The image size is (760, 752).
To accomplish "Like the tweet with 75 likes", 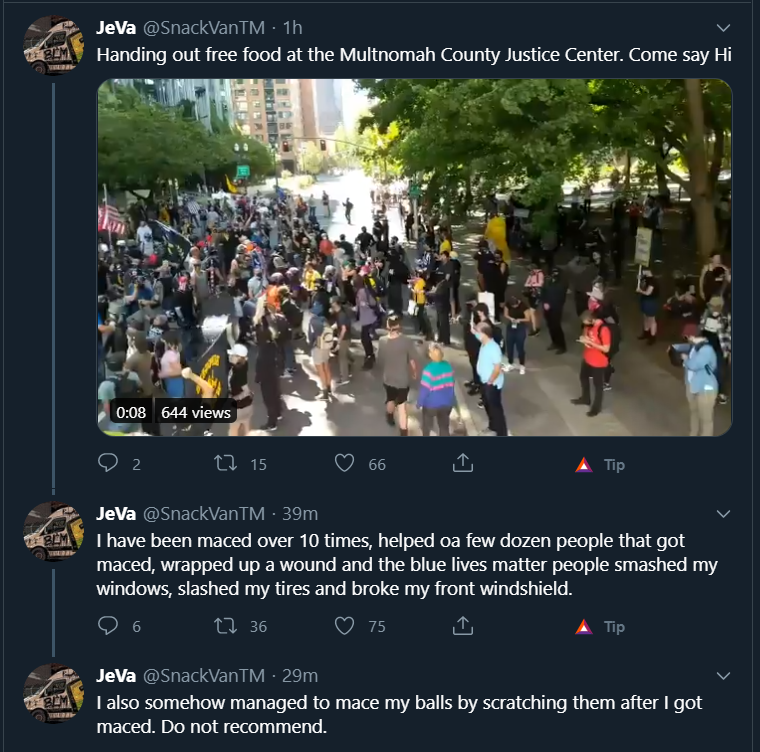I will click(x=344, y=625).
